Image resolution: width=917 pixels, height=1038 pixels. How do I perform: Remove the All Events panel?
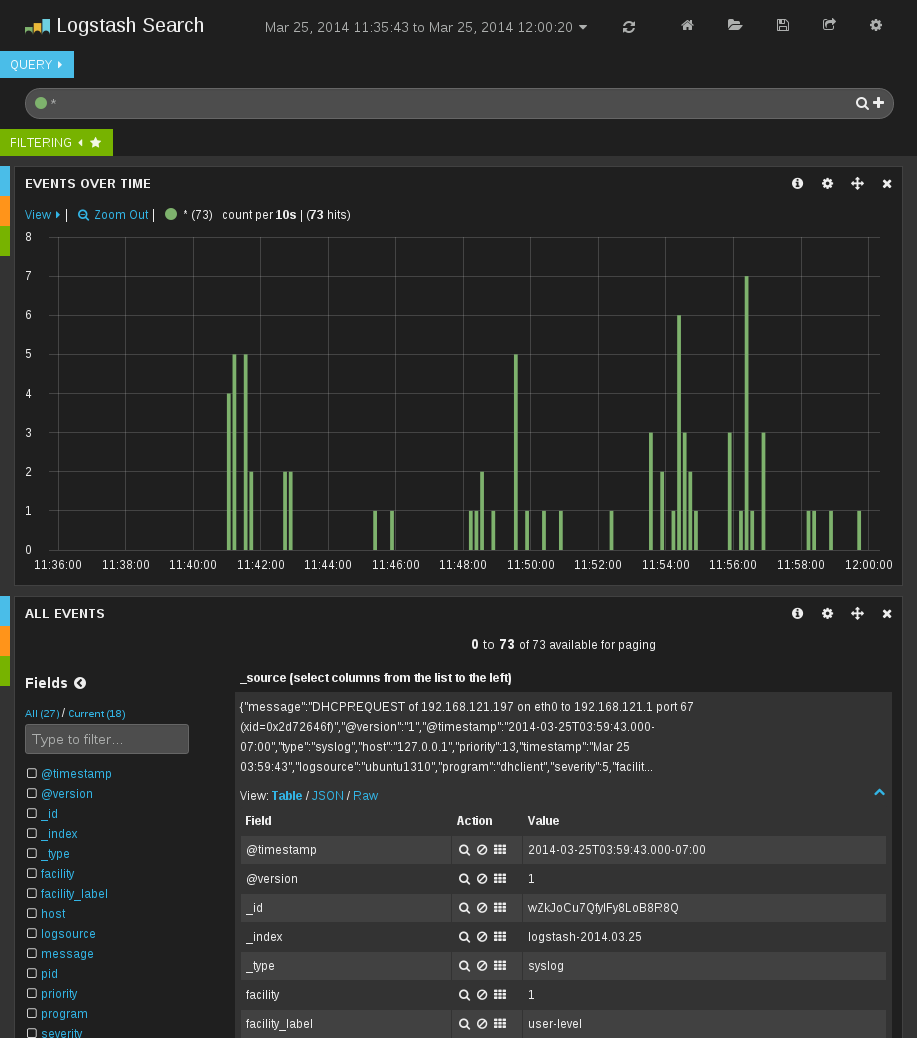[x=887, y=614]
